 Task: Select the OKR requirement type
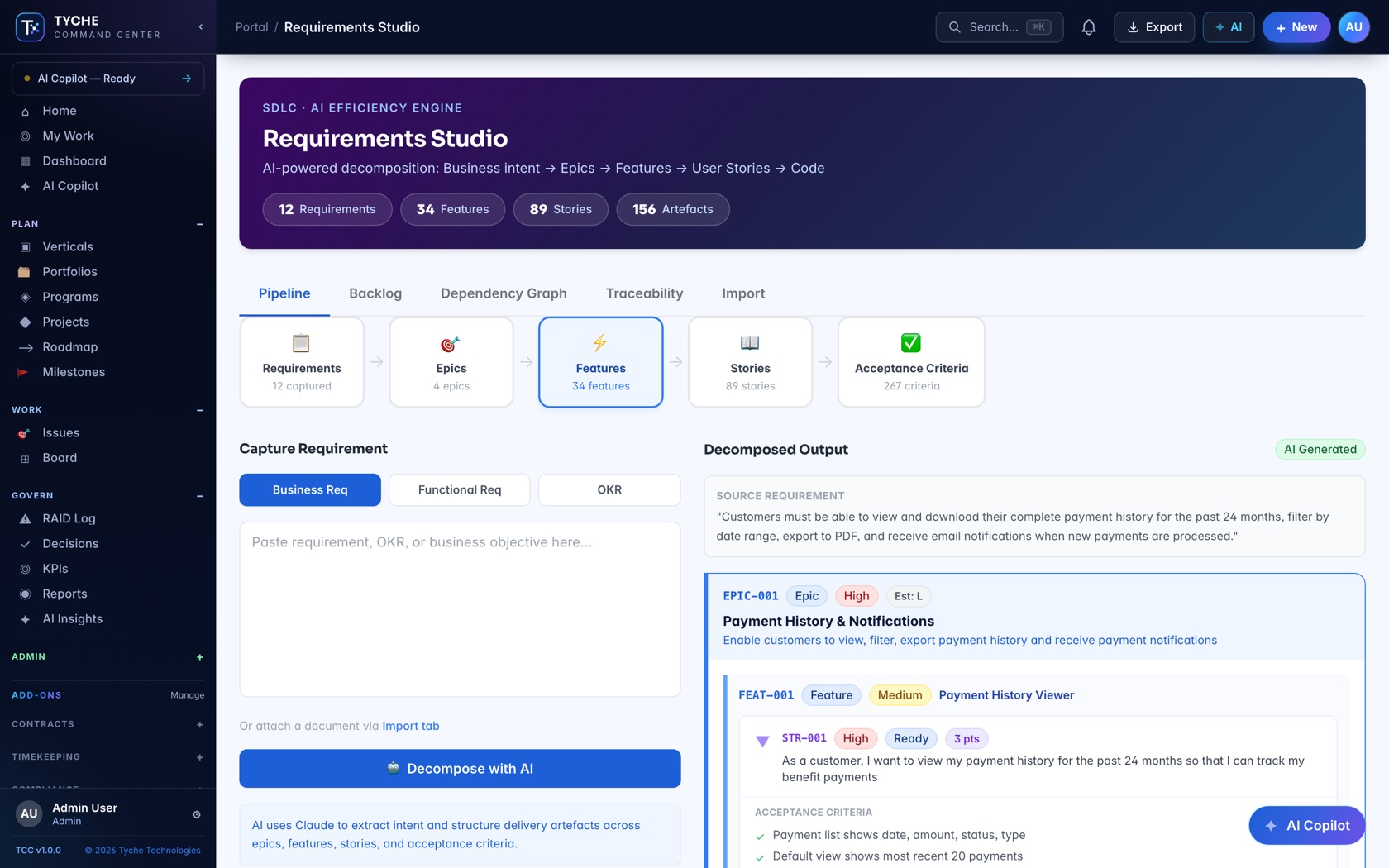pyautogui.click(x=609, y=489)
